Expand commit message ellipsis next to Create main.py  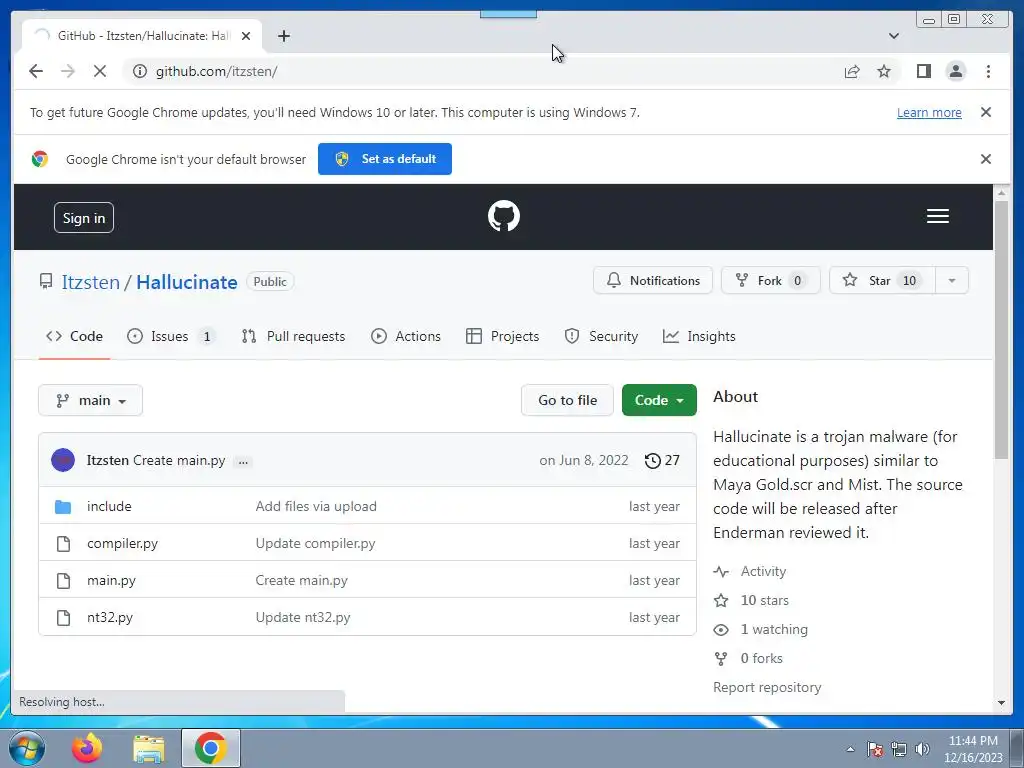pos(243,462)
